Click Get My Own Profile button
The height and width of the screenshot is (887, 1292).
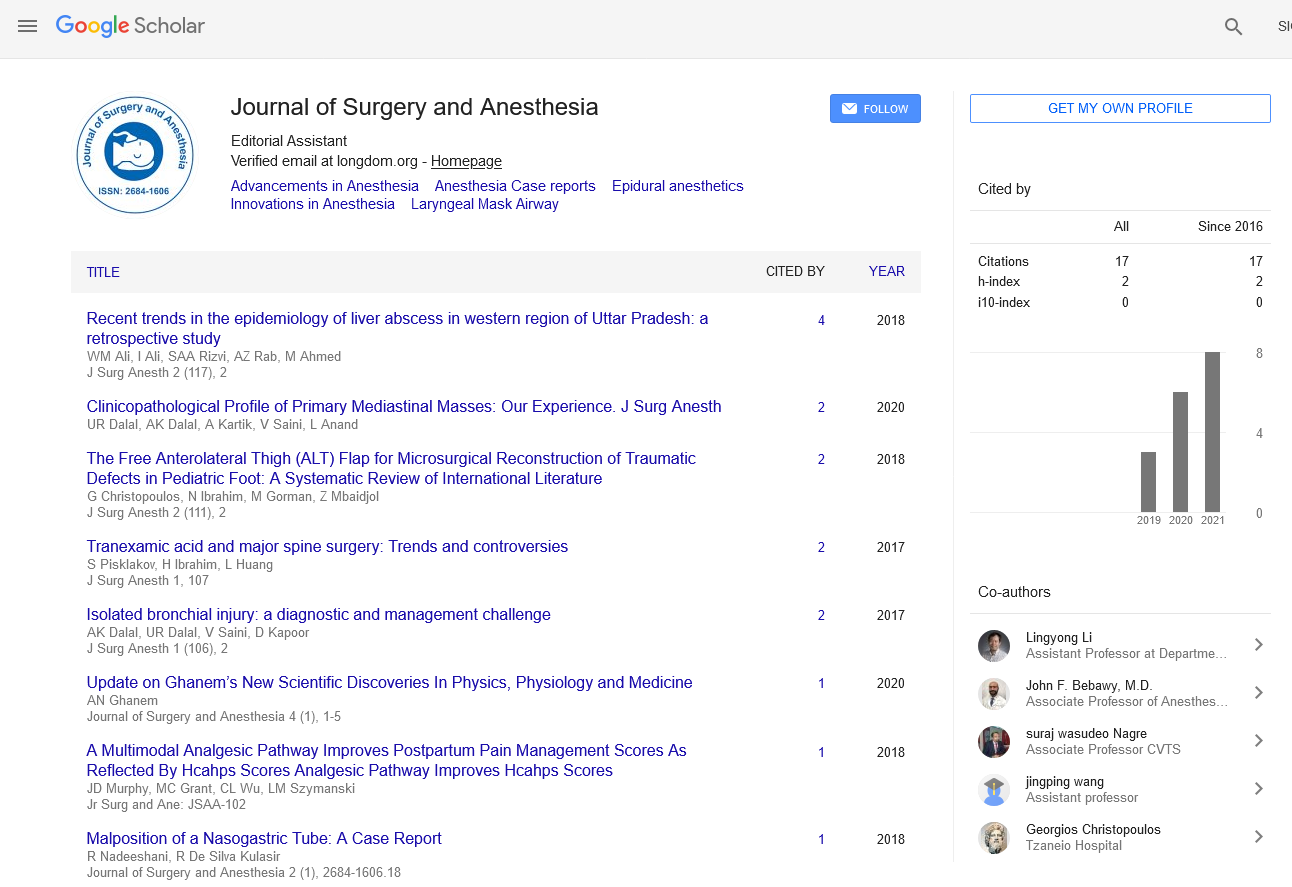[1120, 108]
